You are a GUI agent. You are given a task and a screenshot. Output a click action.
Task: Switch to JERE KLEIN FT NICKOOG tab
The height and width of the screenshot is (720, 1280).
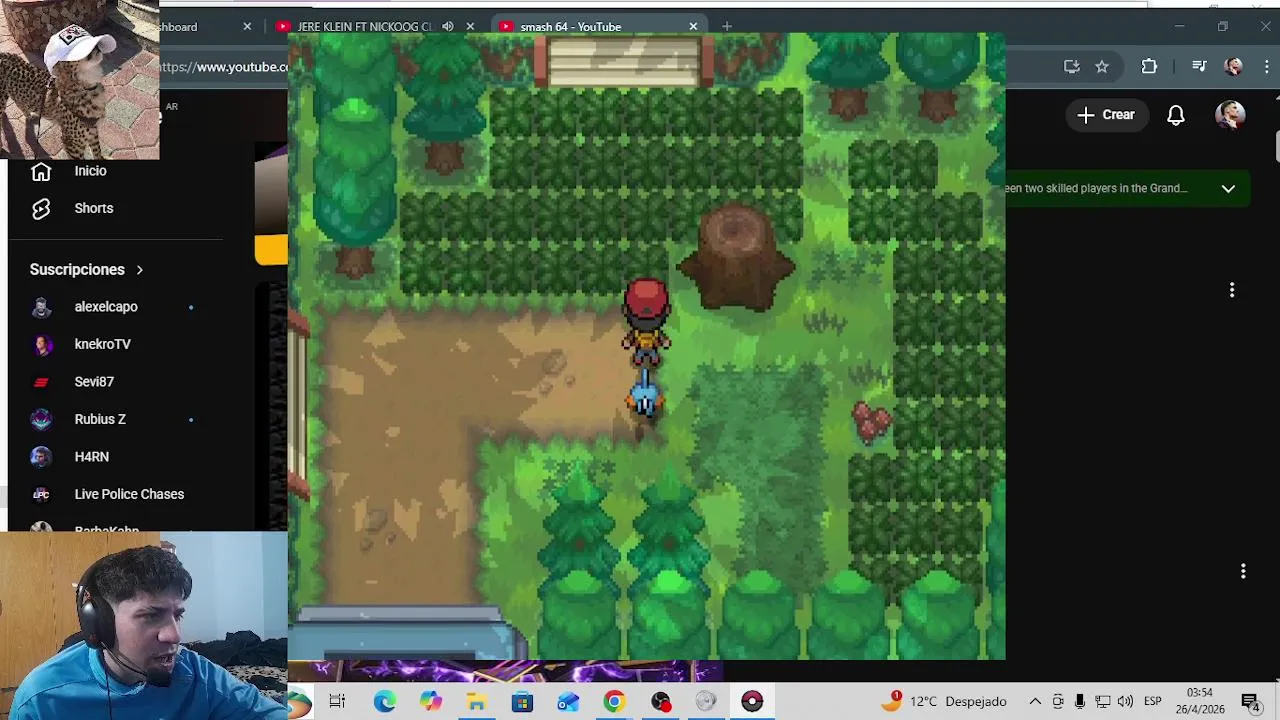tap(365, 27)
